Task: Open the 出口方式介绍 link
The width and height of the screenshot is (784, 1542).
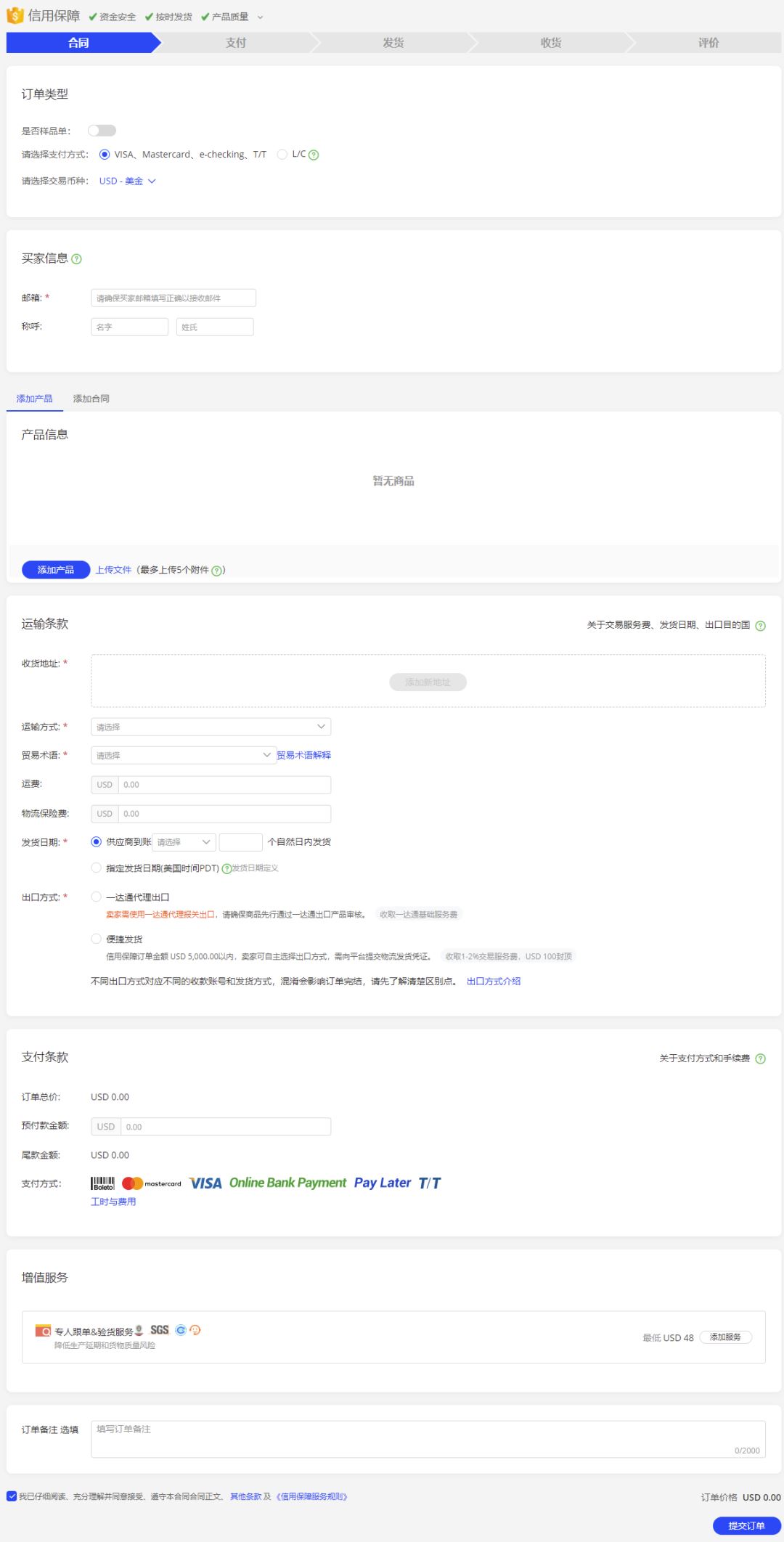Action: pyautogui.click(x=494, y=982)
